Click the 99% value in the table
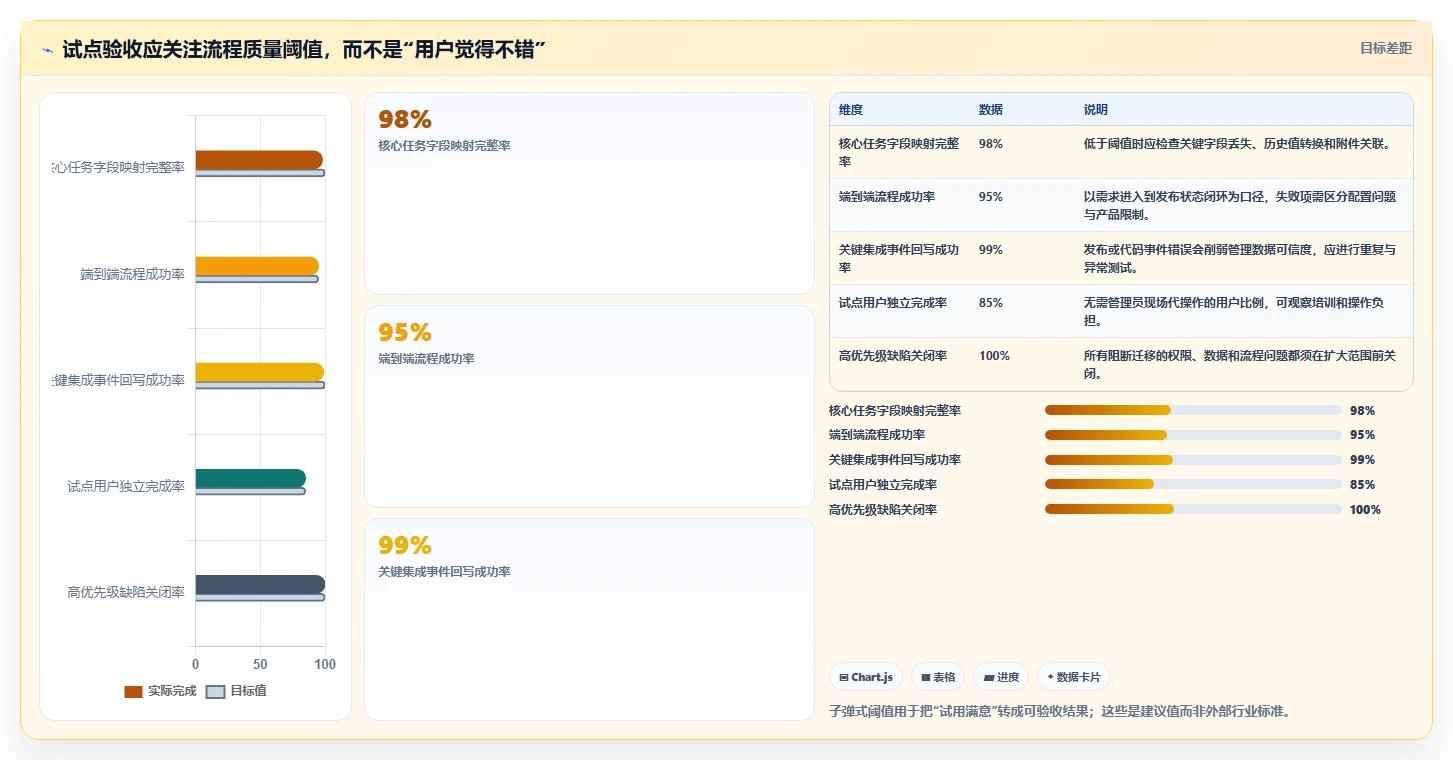This screenshot has width=1453, height=760. point(991,250)
